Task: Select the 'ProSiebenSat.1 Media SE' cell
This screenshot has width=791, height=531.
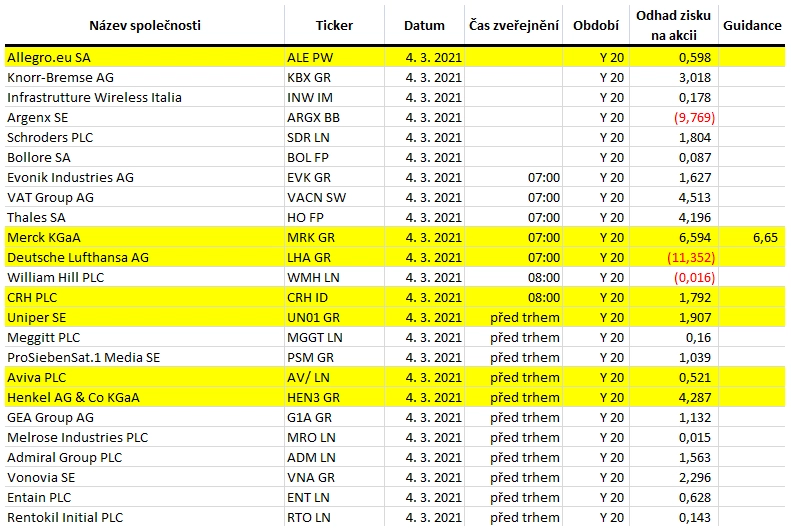Action: coord(145,358)
